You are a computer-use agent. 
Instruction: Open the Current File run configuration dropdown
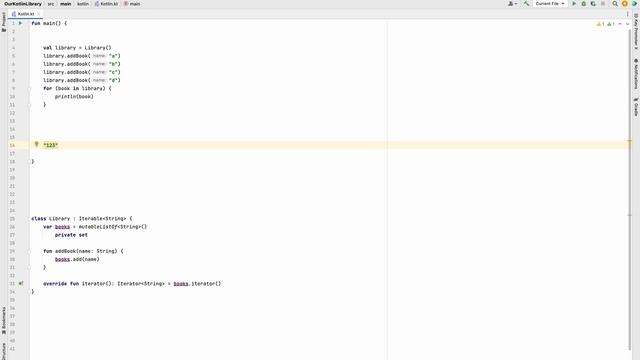pyautogui.click(x=550, y=4)
